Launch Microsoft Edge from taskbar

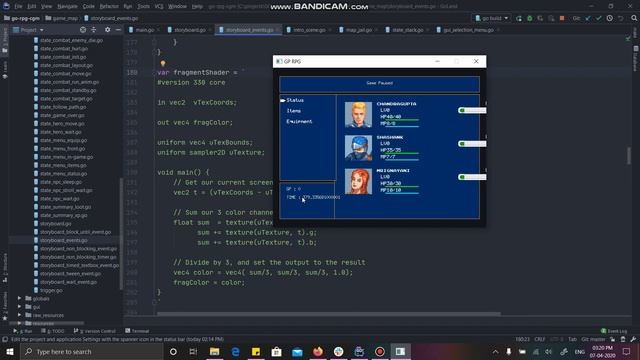click(235, 351)
